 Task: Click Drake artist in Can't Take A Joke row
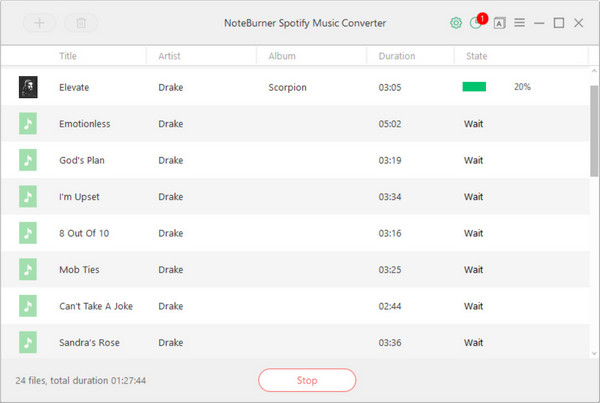point(171,306)
